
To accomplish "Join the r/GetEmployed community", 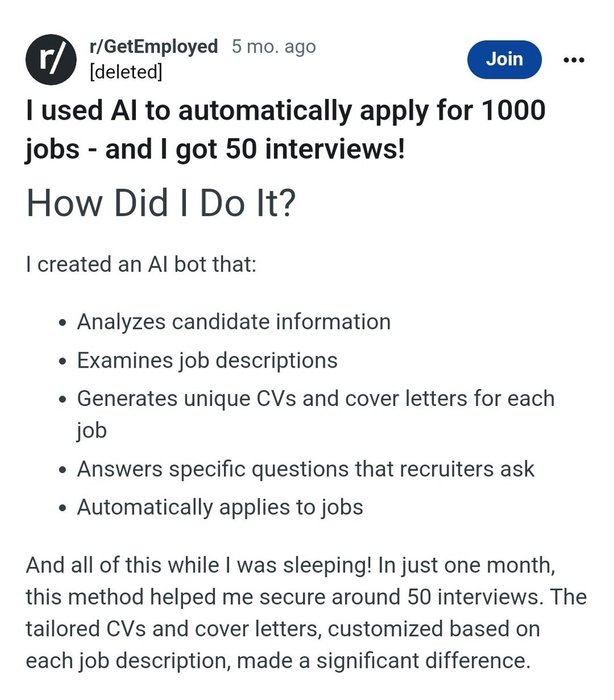I will click(x=504, y=59).
